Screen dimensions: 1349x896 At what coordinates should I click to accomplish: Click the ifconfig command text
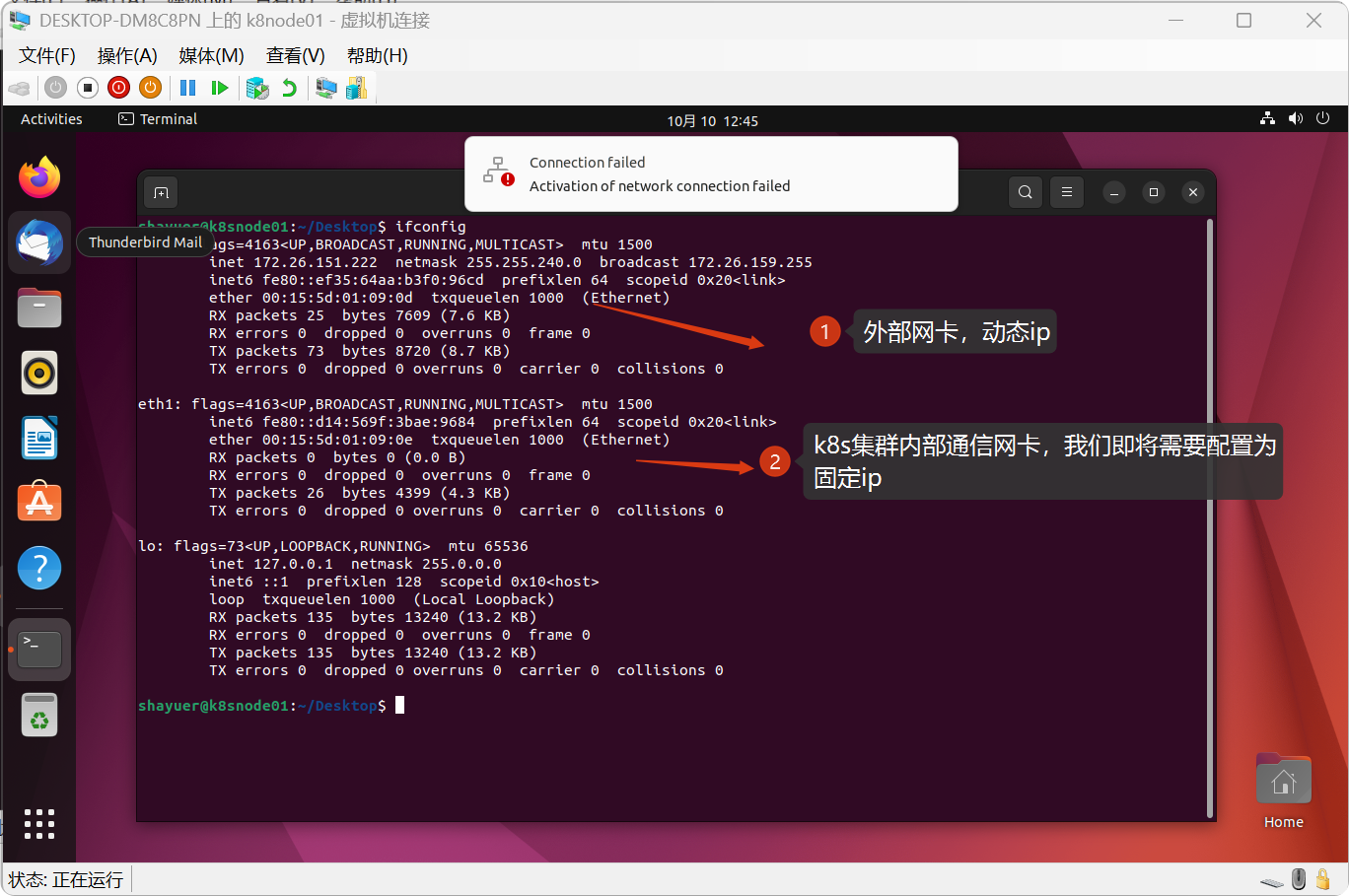[x=431, y=227]
